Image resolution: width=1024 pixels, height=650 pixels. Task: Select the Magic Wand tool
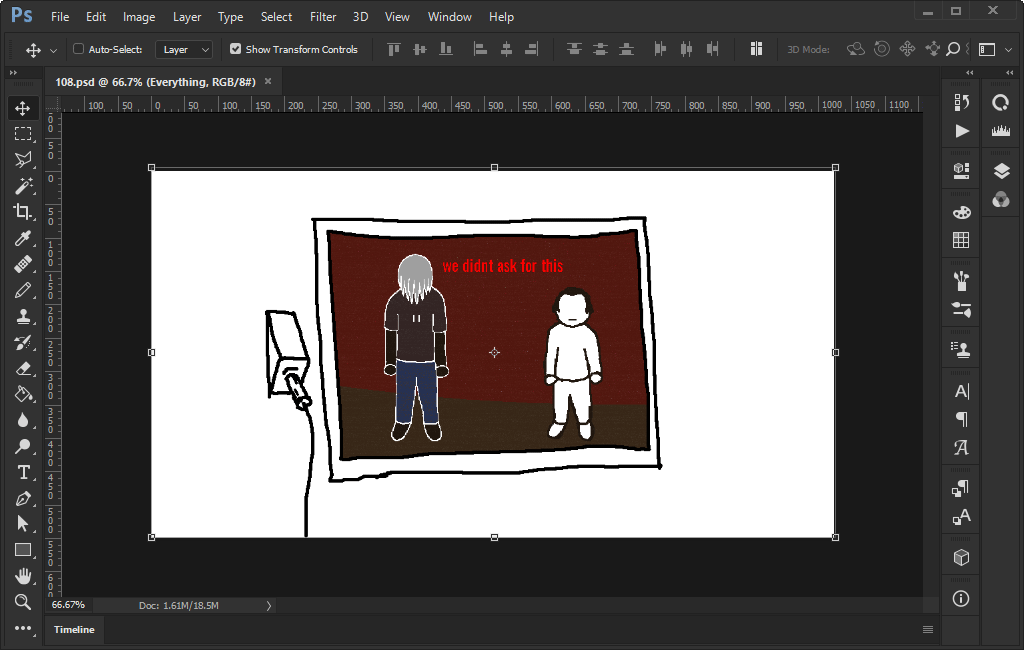22,186
